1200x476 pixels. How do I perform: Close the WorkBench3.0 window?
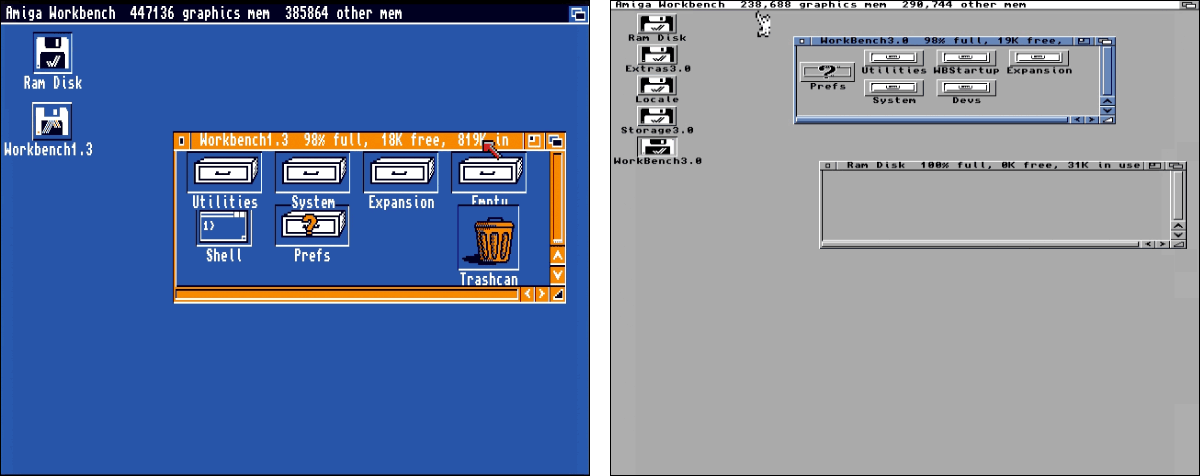[x=800, y=40]
